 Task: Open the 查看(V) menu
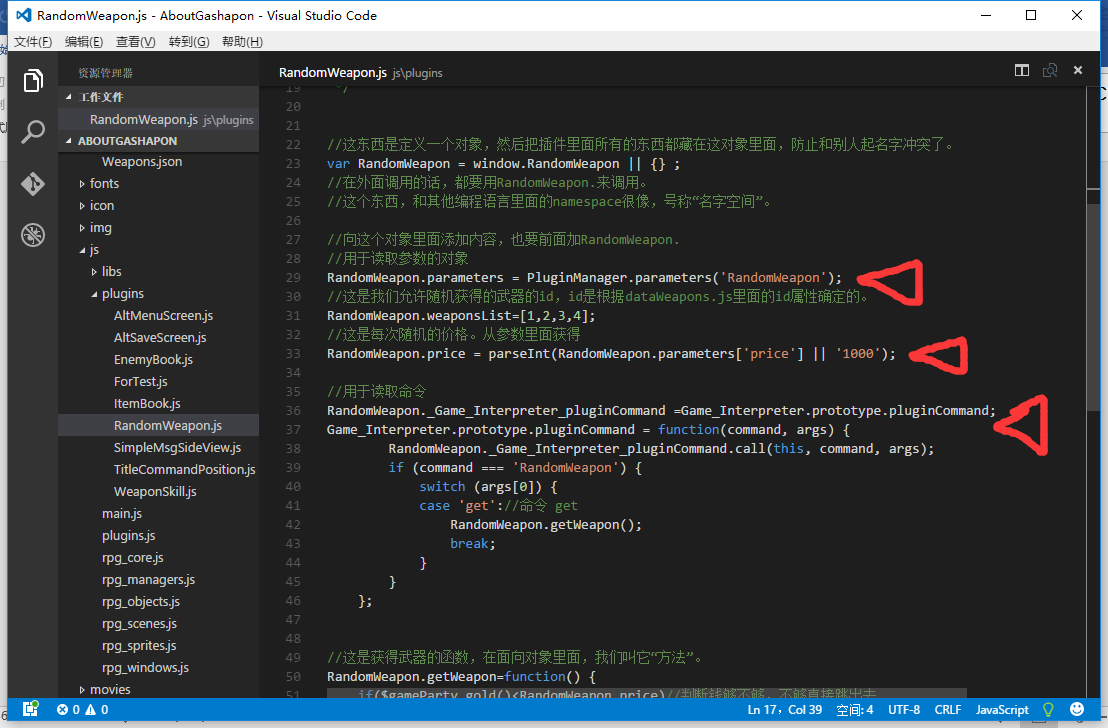(x=136, y=42)
